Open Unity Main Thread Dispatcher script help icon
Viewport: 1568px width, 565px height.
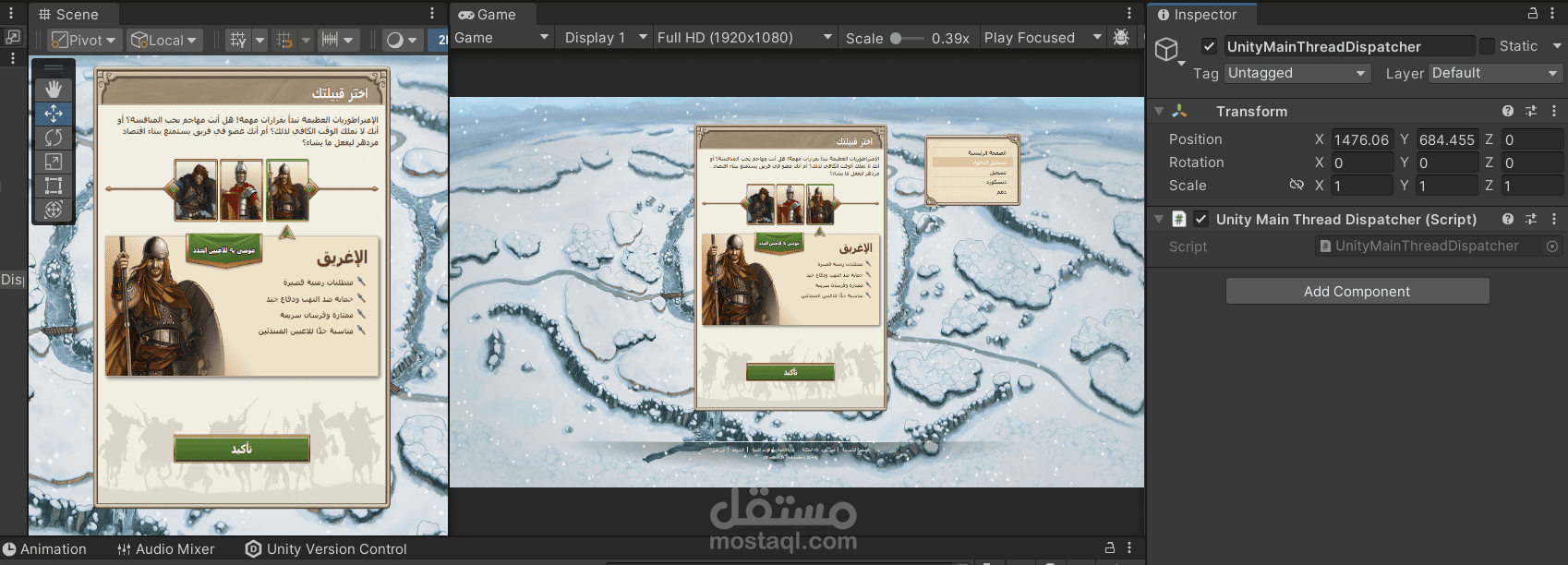pos(1508,219)
